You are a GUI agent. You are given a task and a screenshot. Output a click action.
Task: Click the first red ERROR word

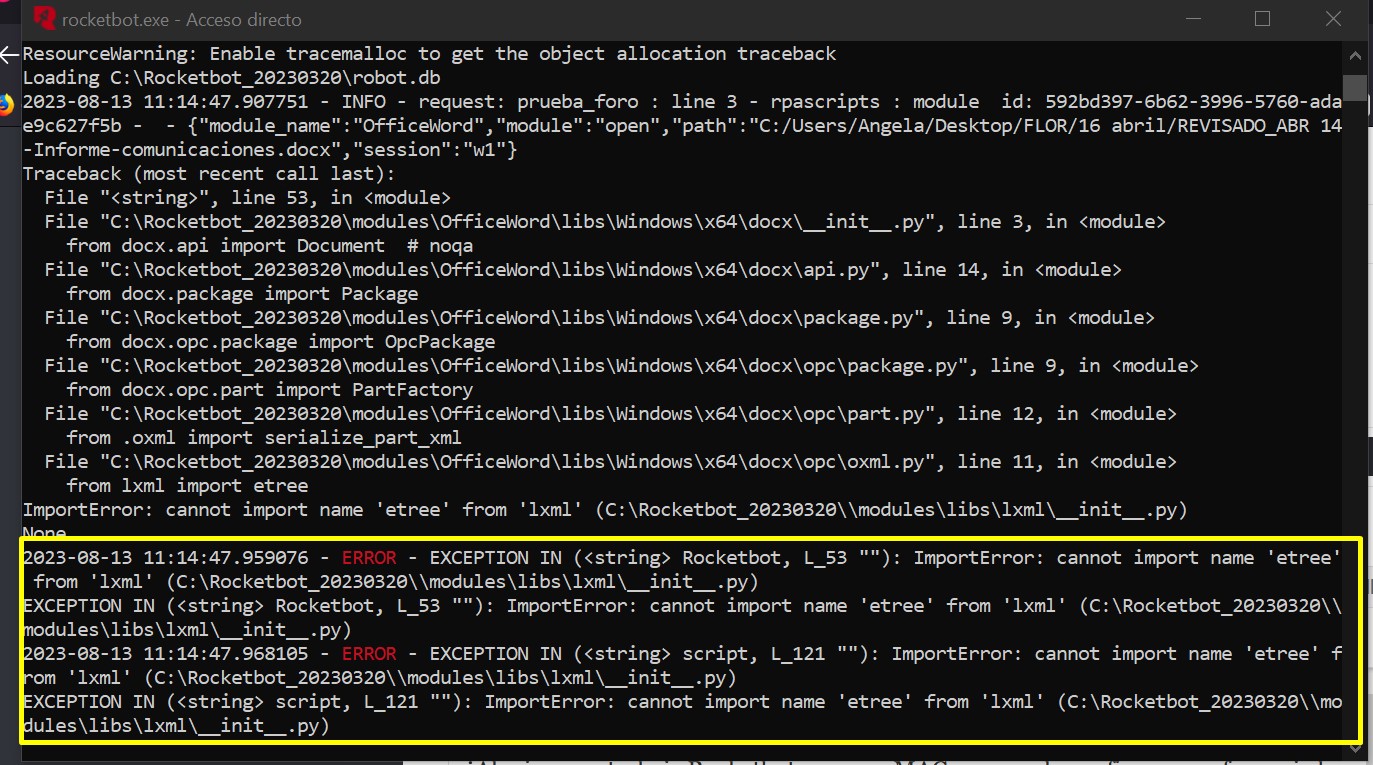click(369, 557)
